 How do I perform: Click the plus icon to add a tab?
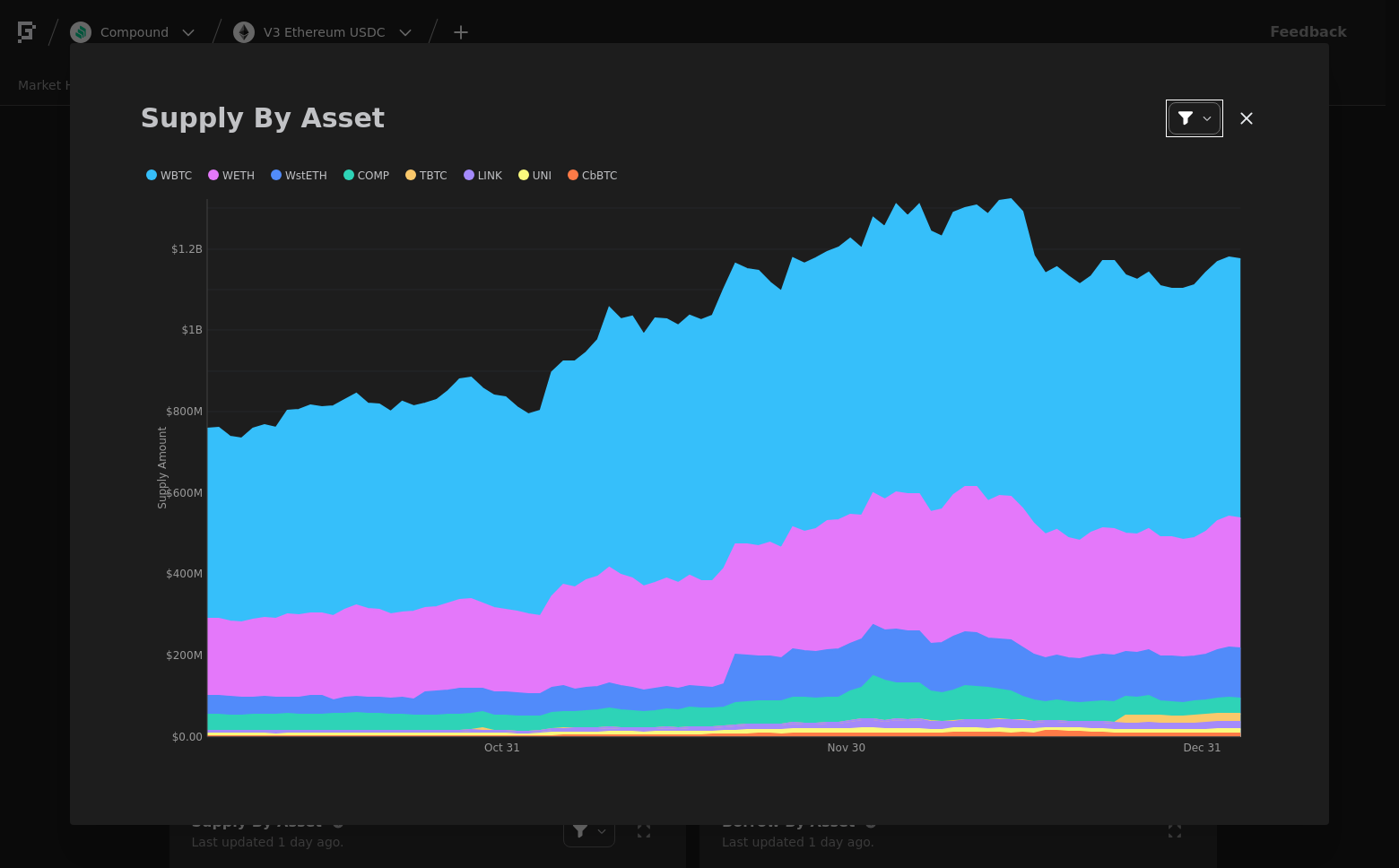click(461, 32)
